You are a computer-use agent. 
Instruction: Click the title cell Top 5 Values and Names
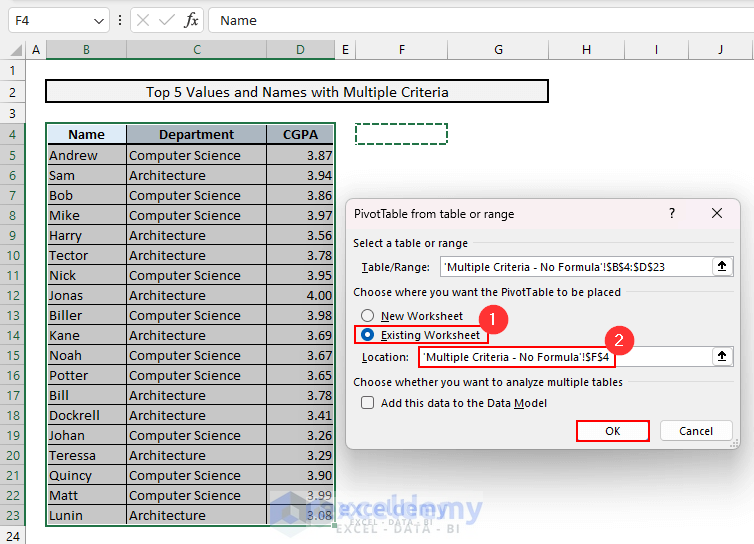point(297,91)
